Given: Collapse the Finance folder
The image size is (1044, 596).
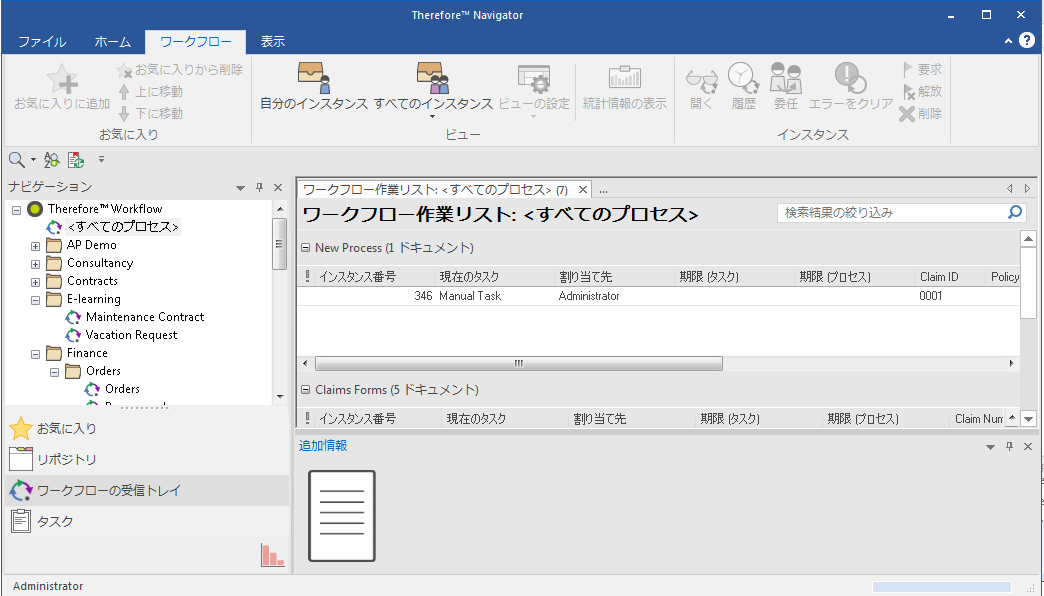Looking at the screenshot, I should point(36,354).
